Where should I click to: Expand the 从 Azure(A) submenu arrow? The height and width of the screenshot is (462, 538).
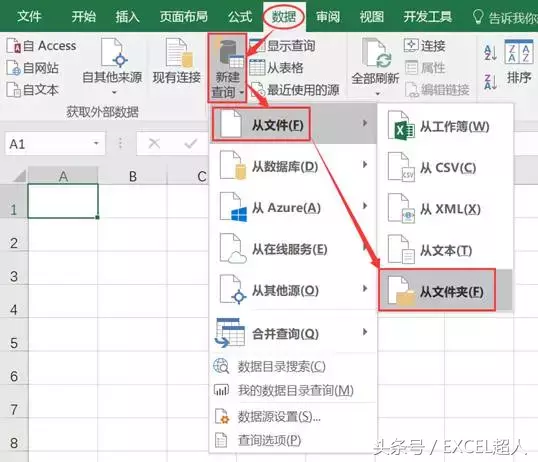click(x=365, y=206)
